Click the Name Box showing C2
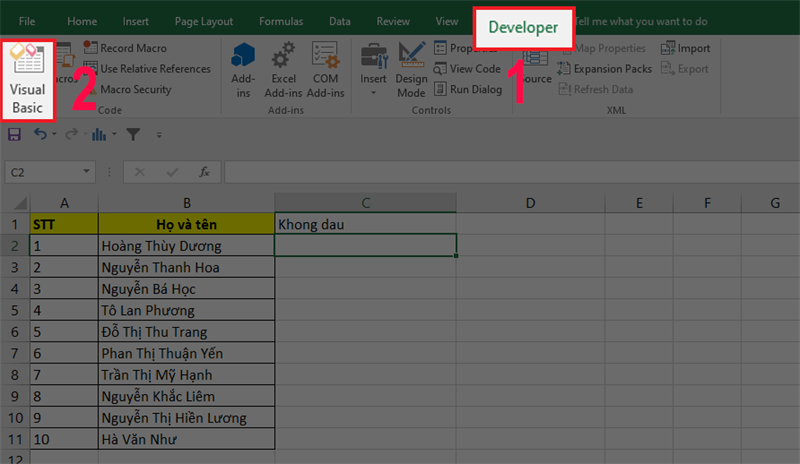 (42, 172)
